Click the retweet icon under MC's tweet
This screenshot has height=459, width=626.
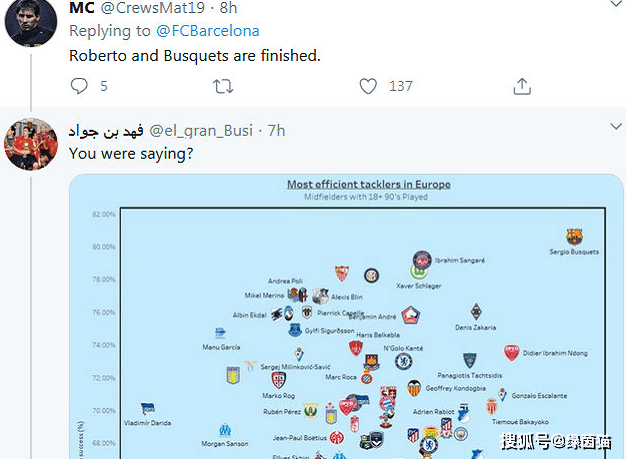click(223, 86)
